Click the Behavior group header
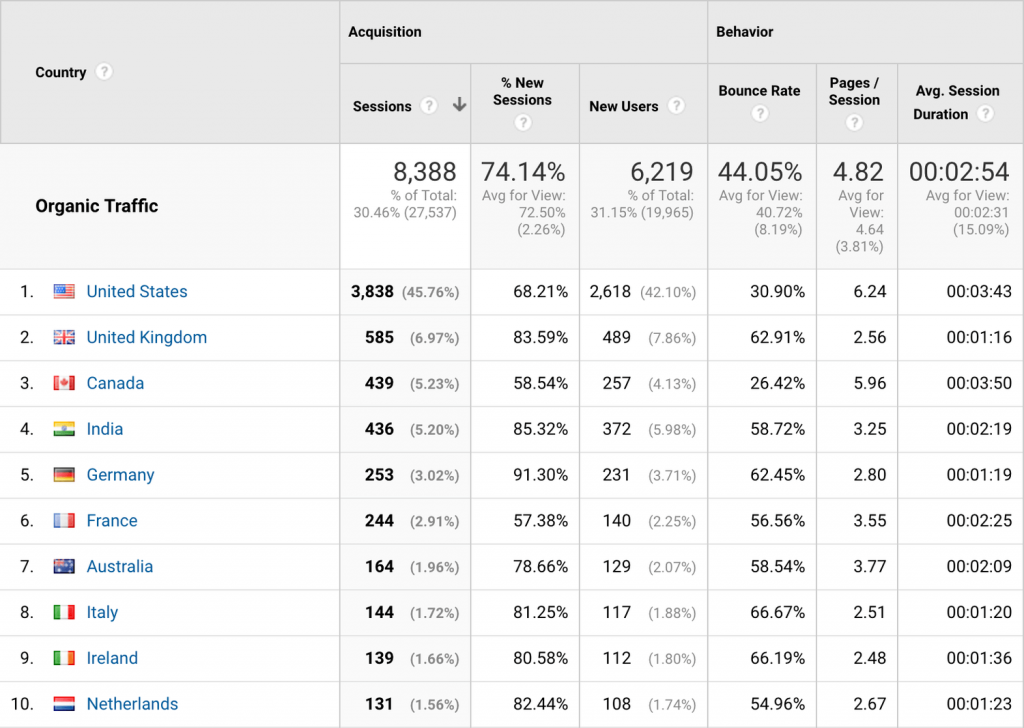The image size is (1024, 728). pyautogui.click(x=744, y=32)
